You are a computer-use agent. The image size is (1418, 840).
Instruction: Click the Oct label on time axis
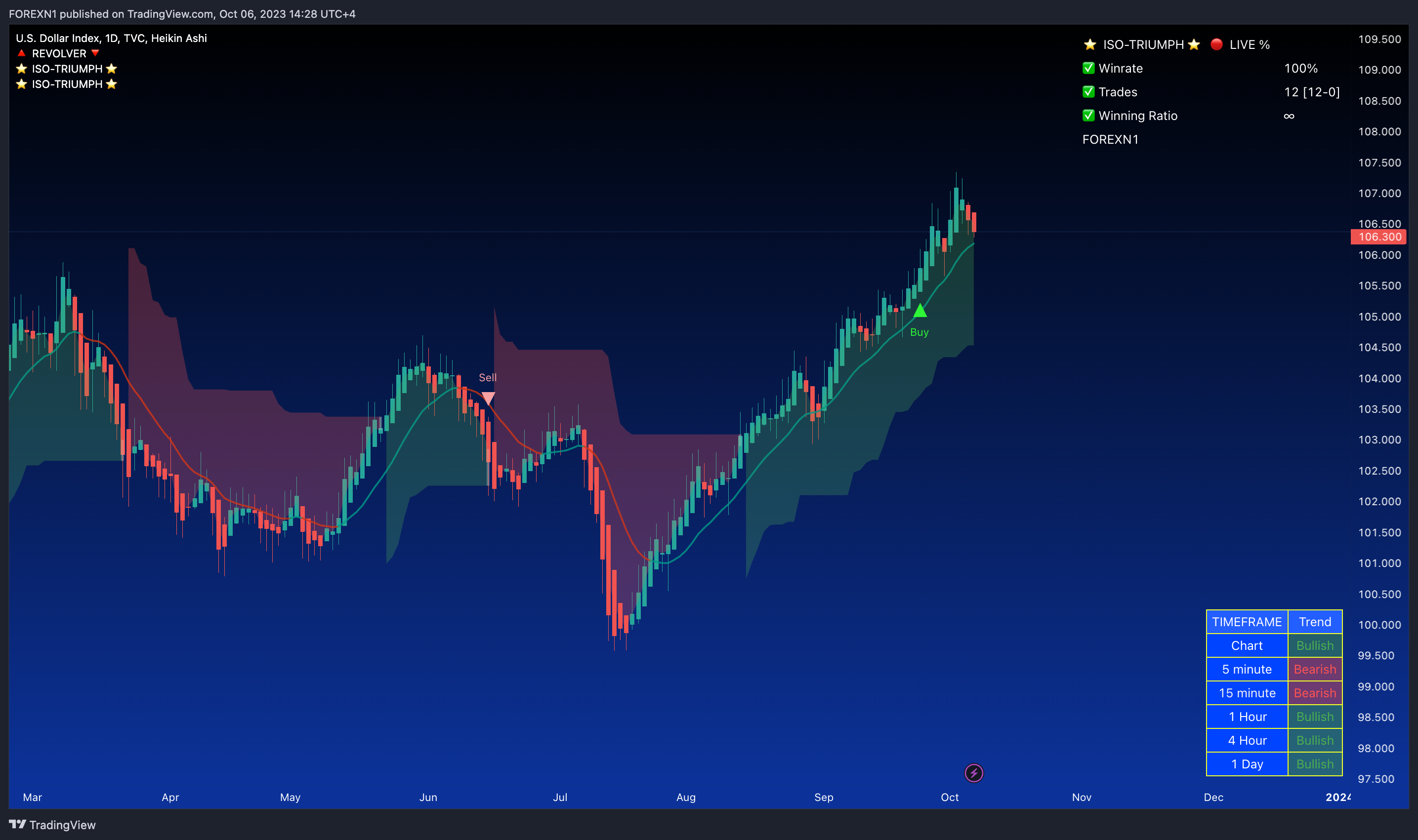pyautogui.click(x=950, y=797)
